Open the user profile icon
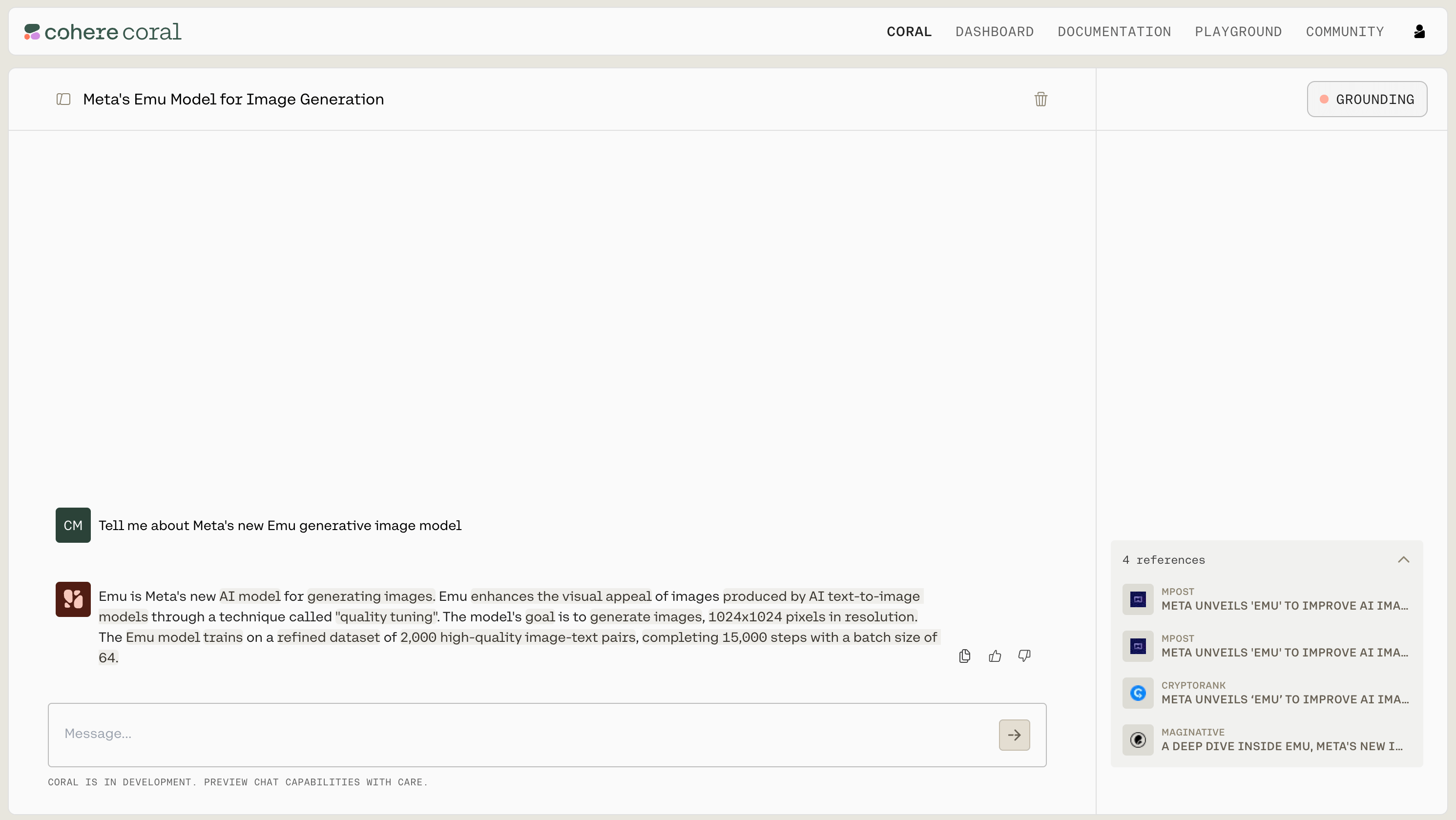Screen dimensions: 1456x820 click(x=1419, y=32)
